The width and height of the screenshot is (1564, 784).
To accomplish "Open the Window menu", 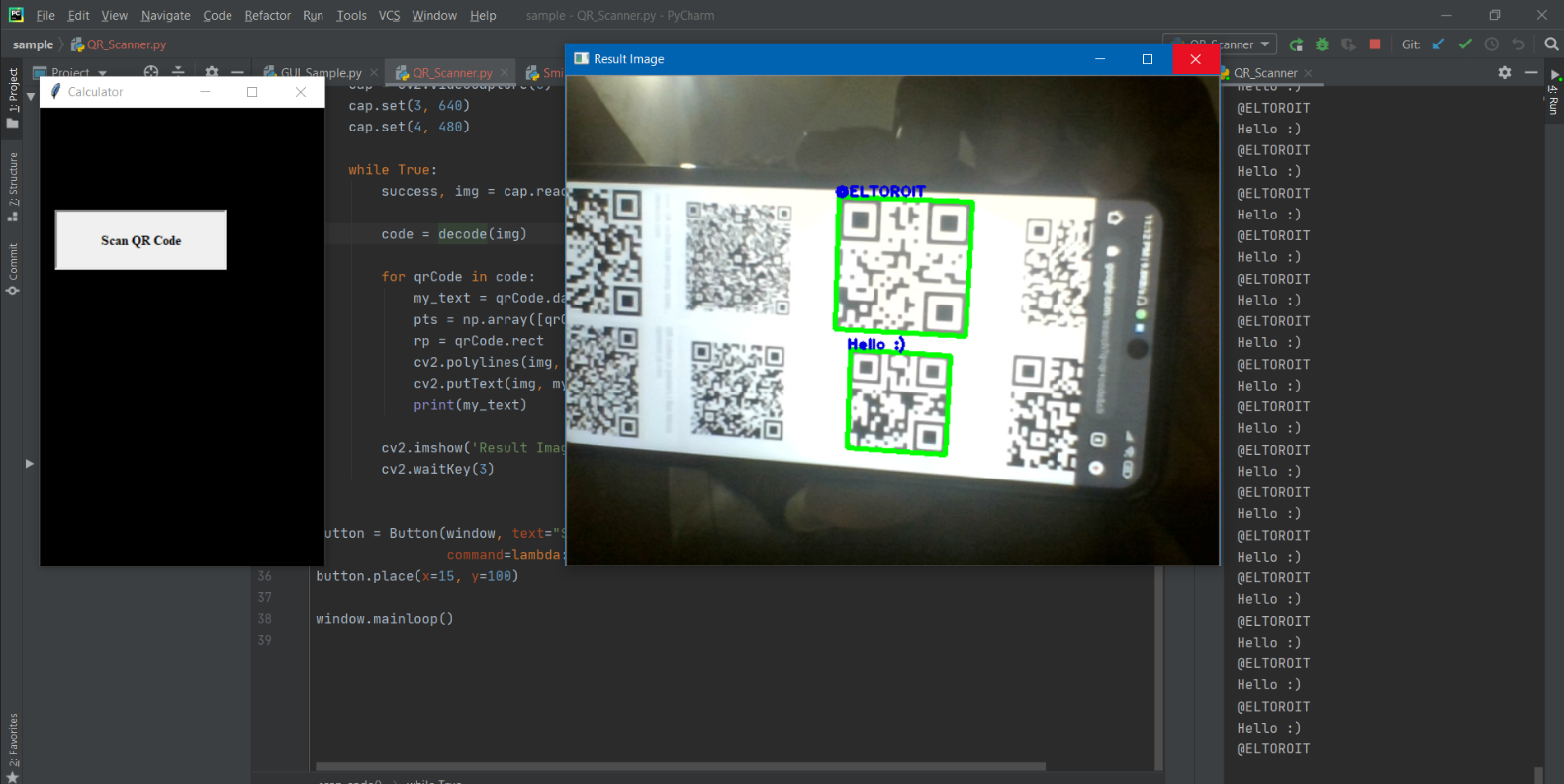I will click(434, 16).
